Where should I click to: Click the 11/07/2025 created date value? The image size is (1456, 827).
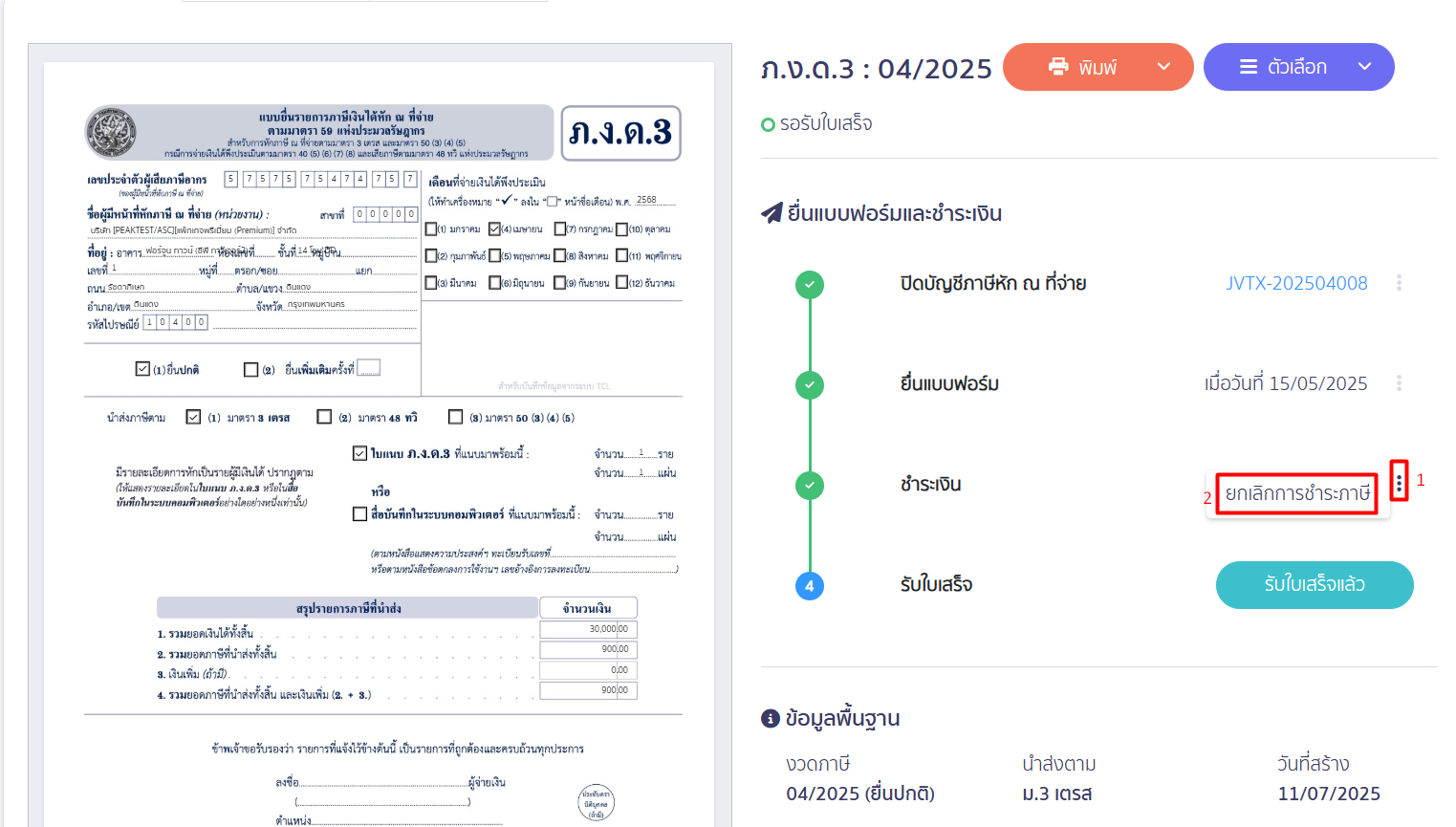coord(1329,794)
